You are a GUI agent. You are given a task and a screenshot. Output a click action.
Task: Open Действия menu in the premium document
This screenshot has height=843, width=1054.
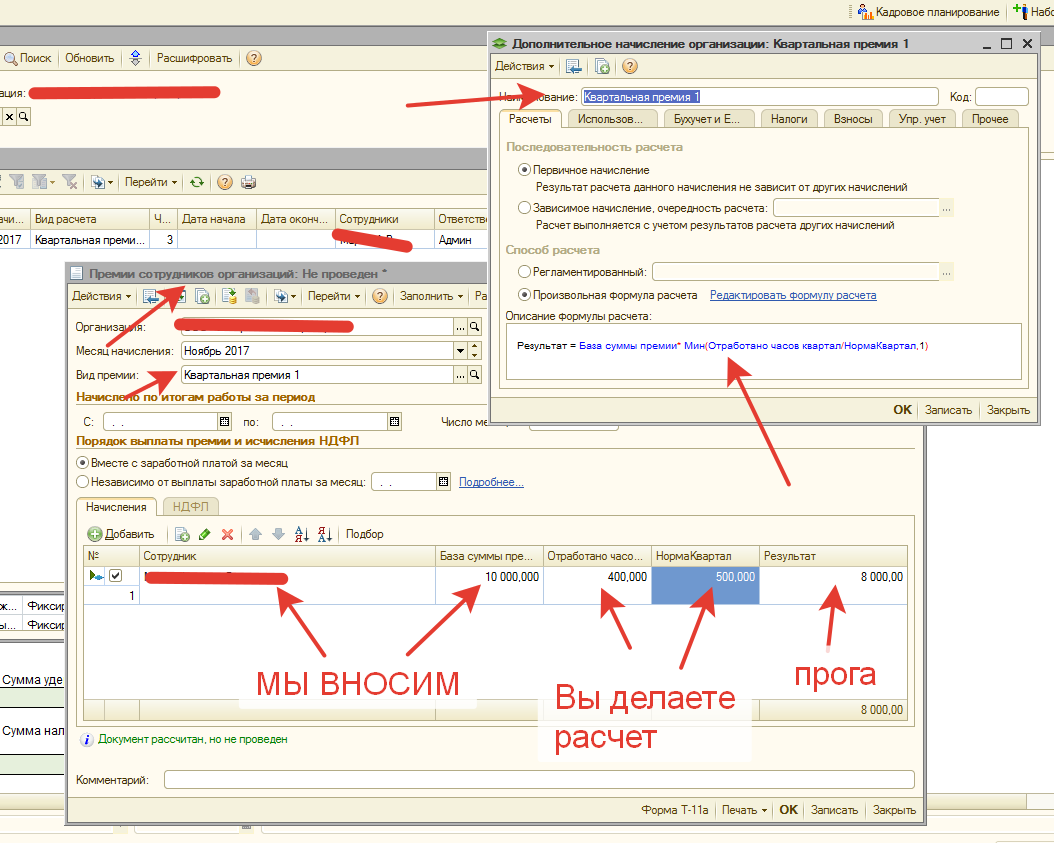101,296
